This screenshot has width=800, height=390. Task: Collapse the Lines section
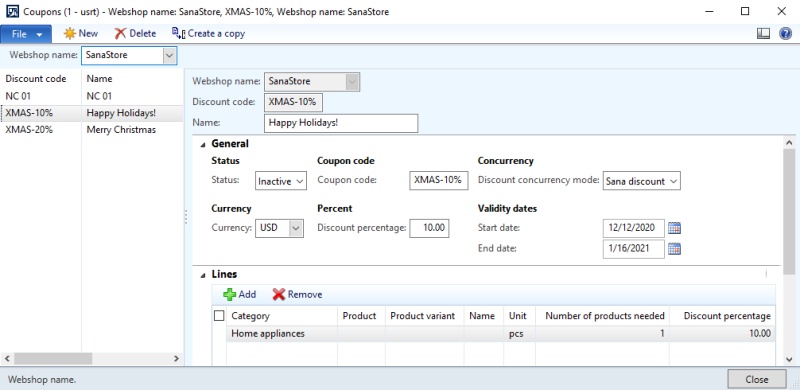[203, 275]
